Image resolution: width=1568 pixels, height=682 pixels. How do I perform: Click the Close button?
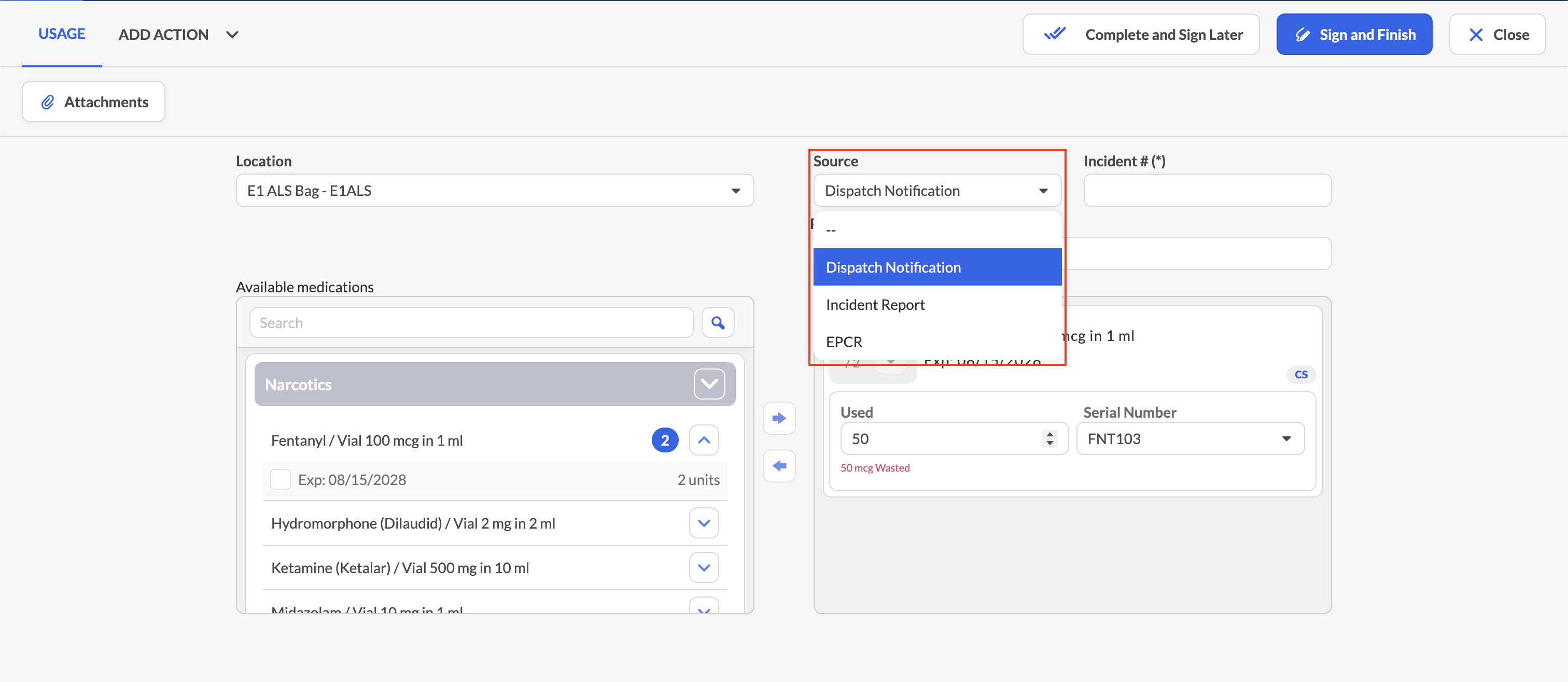[1497, 35]
